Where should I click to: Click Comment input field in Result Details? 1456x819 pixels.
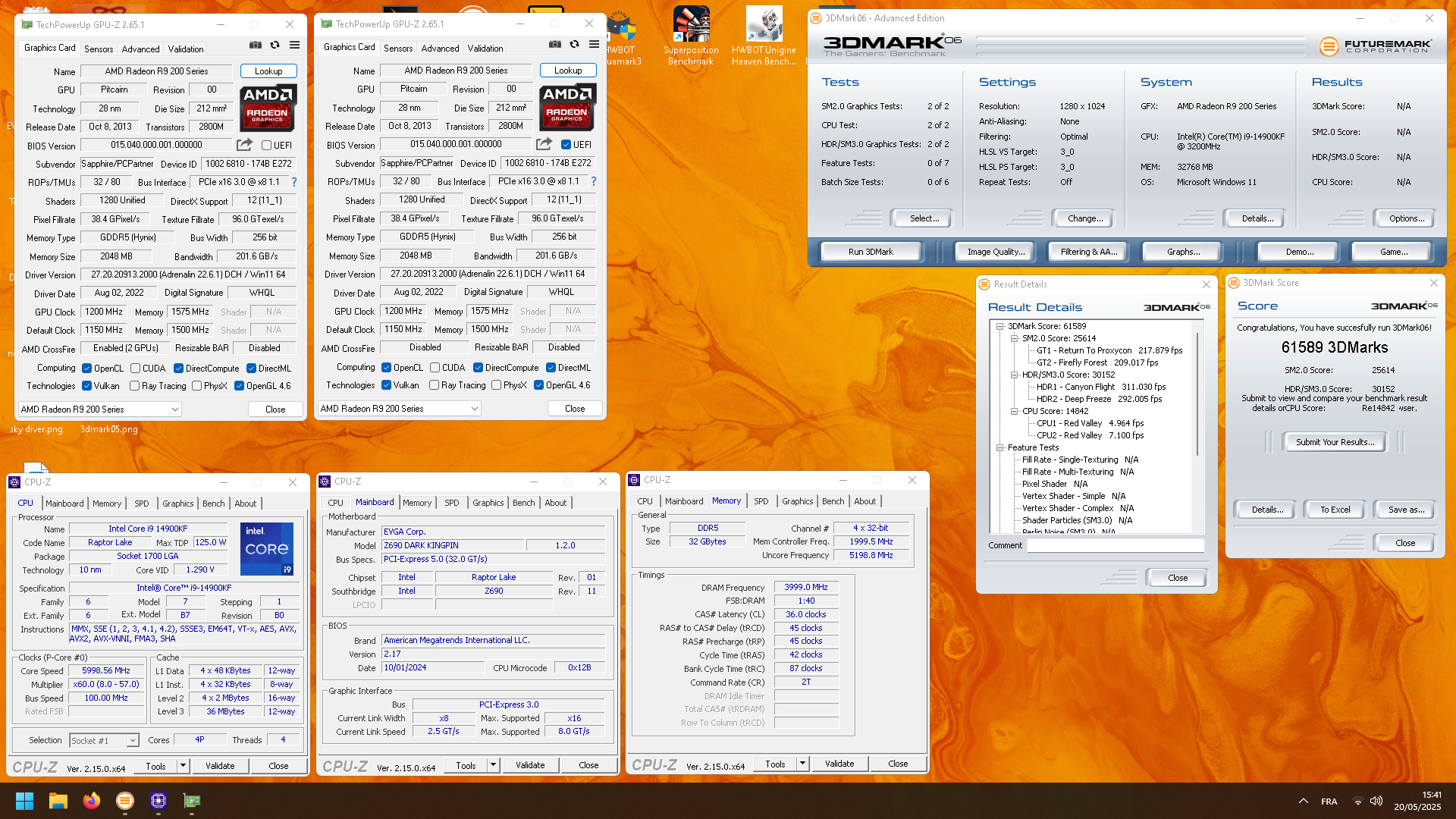(x=1116, y=546)
